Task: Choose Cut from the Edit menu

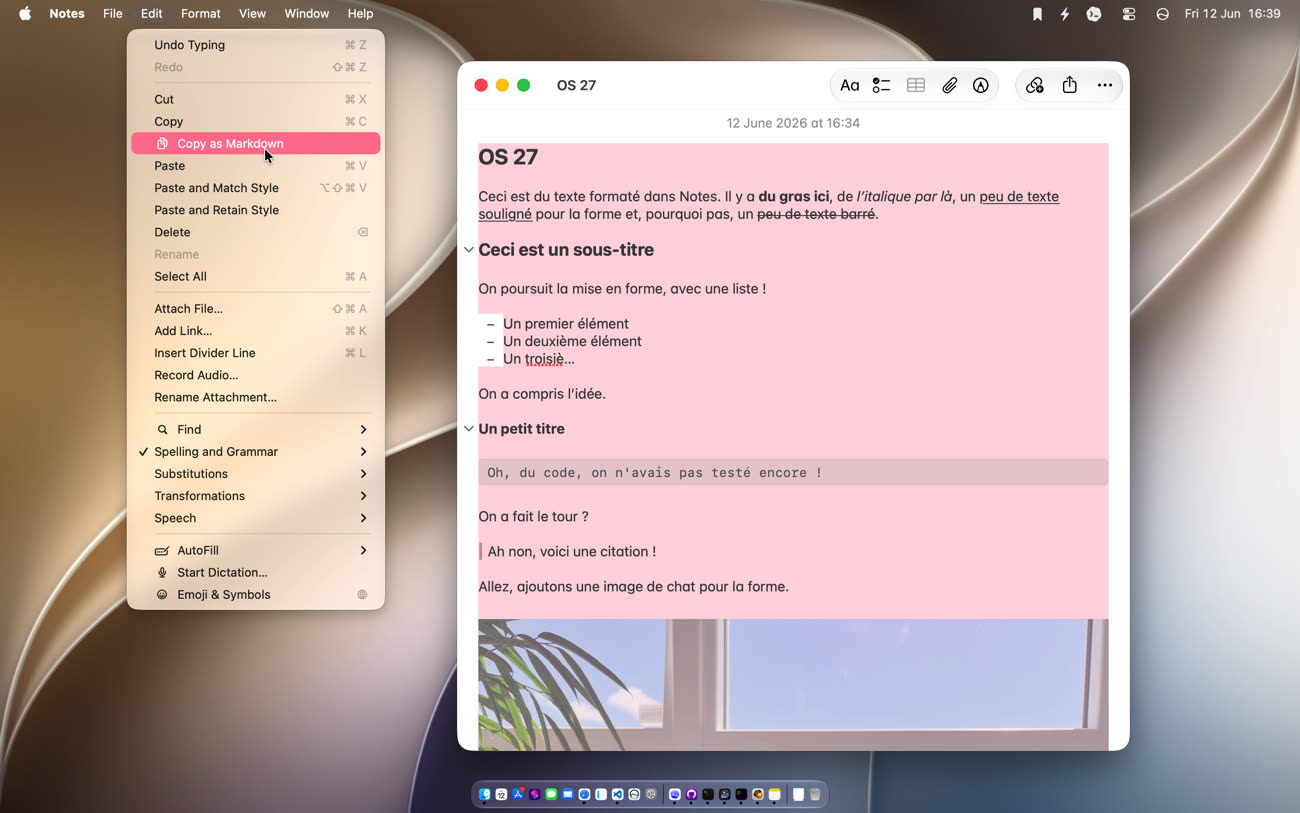Action: 256,100
